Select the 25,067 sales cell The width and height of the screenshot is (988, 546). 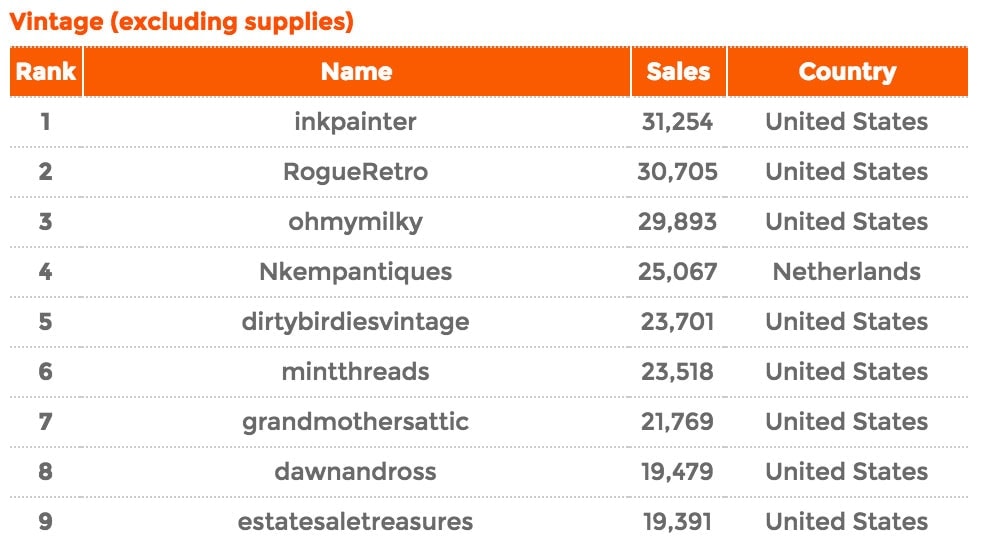click(x=677, y=272)
